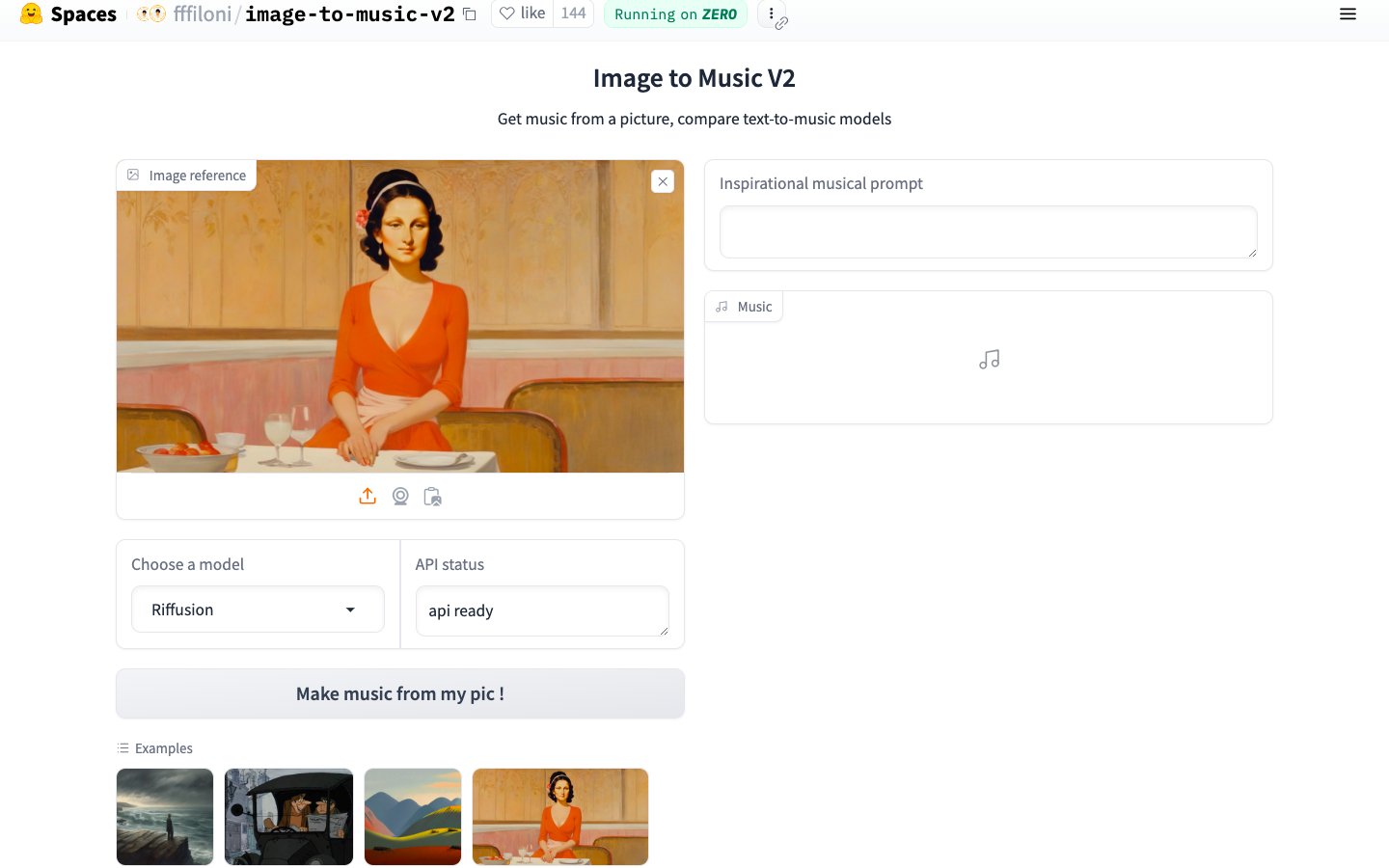This screenshot has width=1389, height=868.
Task: Click the Image reference label
Action: (x=187, y=176)
